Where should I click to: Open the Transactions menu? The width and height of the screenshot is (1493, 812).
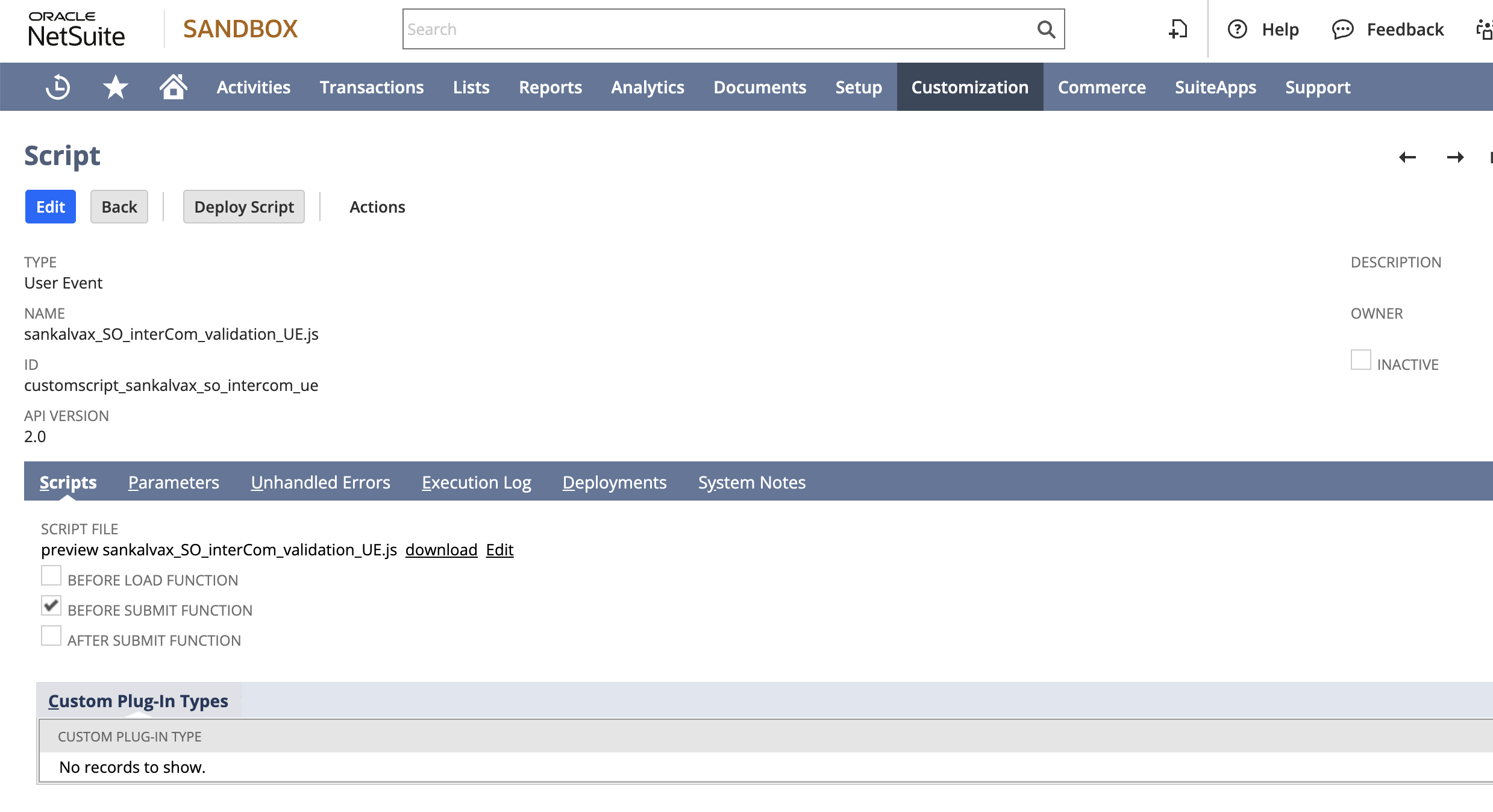pos(372,87)
